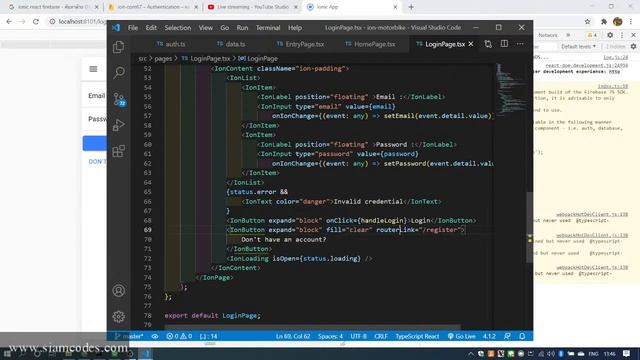Screen dimensions: 640x360
Task: Open Source Control view with badge
Action: [x=119, y=99]
